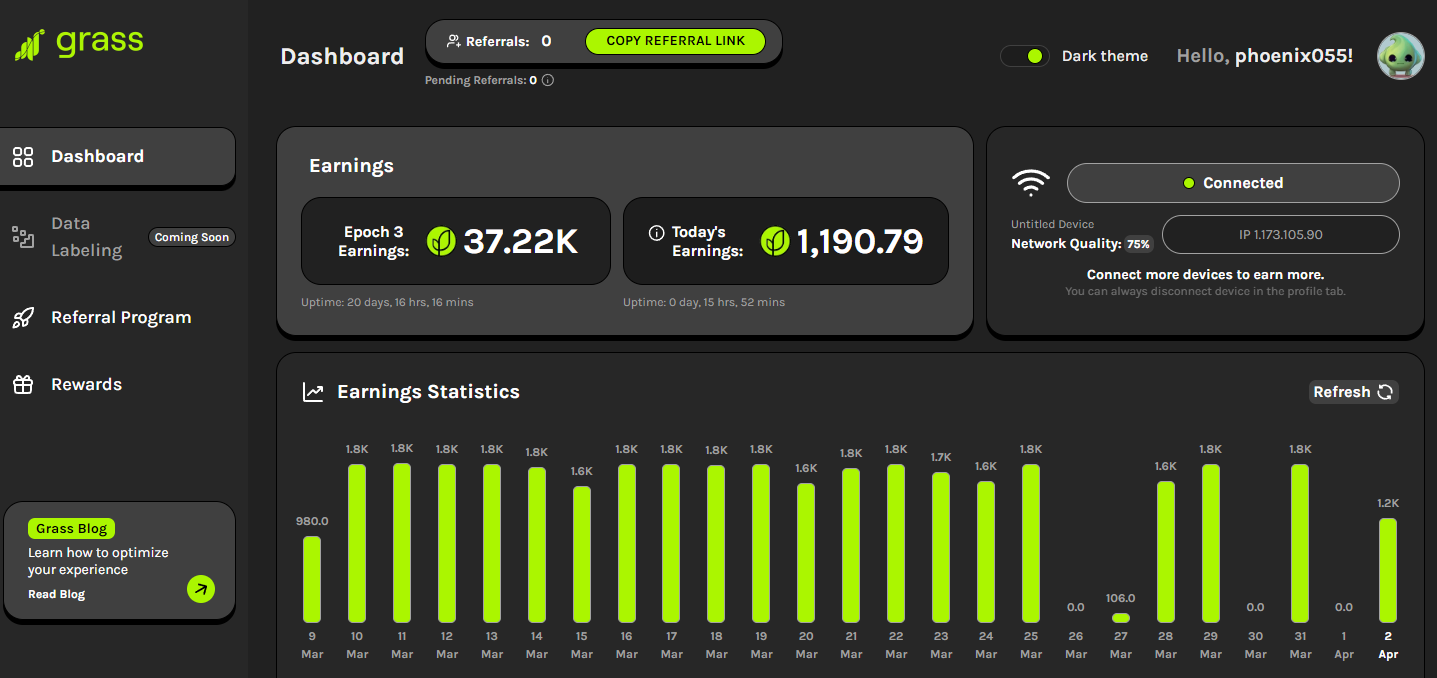Screen dimensions: 1437x678
Task: Click the Uptime 0 day, 15 hrs text
Action: coord(704,302)
